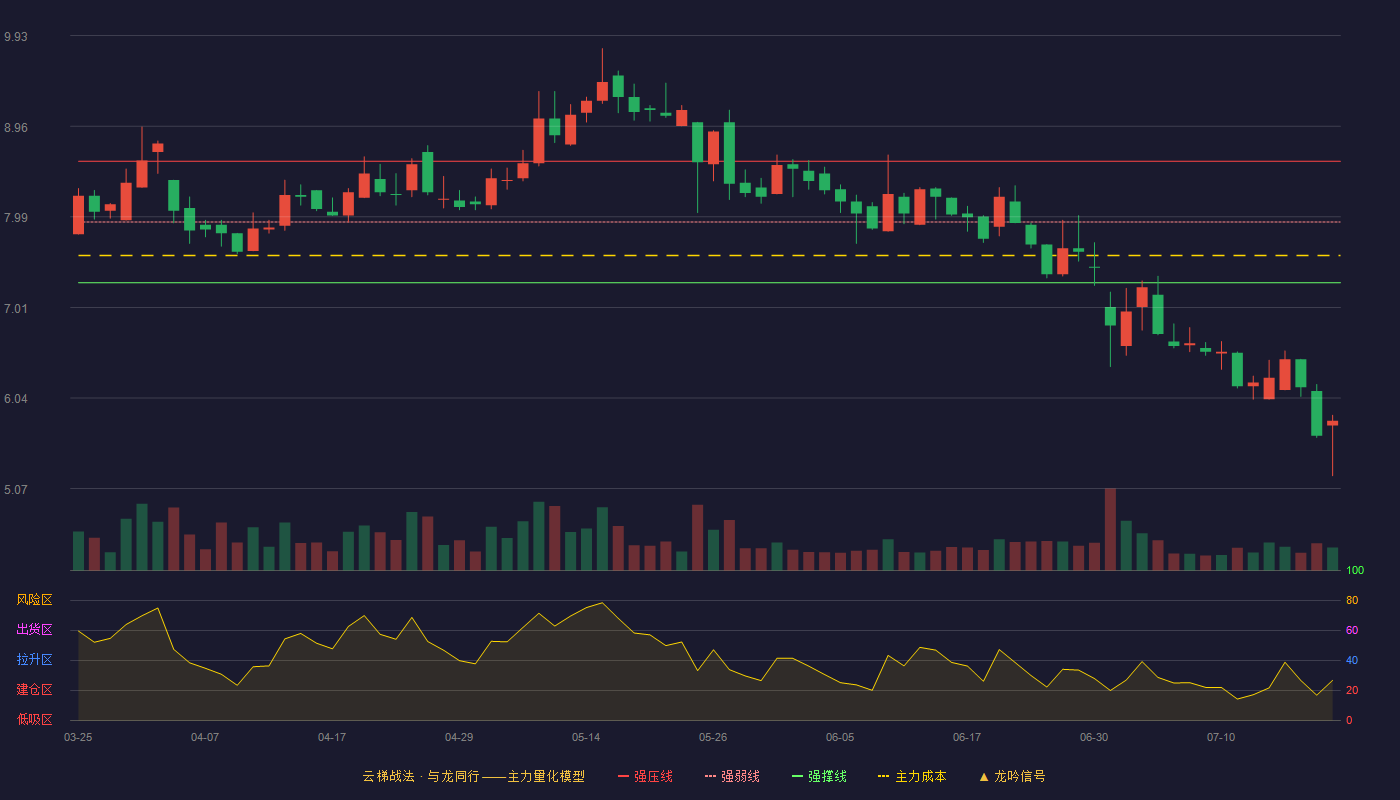The height and width of the screenshot is (800, 1400).
Task: Click the 出货区 zone label
Action: click(34, 630)
